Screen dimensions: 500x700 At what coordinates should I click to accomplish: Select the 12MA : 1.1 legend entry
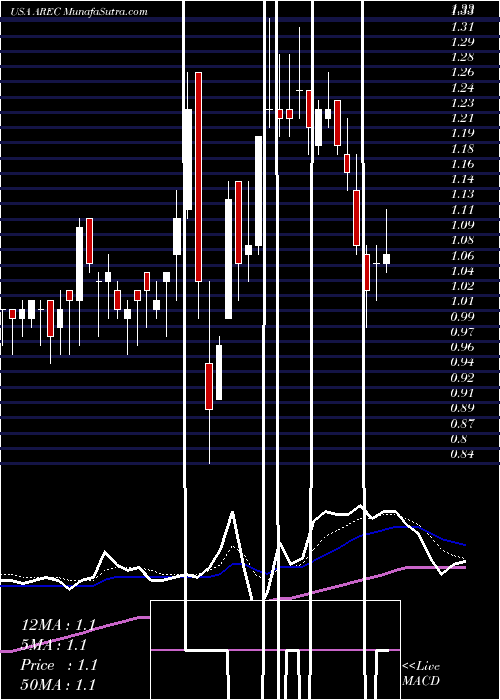tap(58, 625)
